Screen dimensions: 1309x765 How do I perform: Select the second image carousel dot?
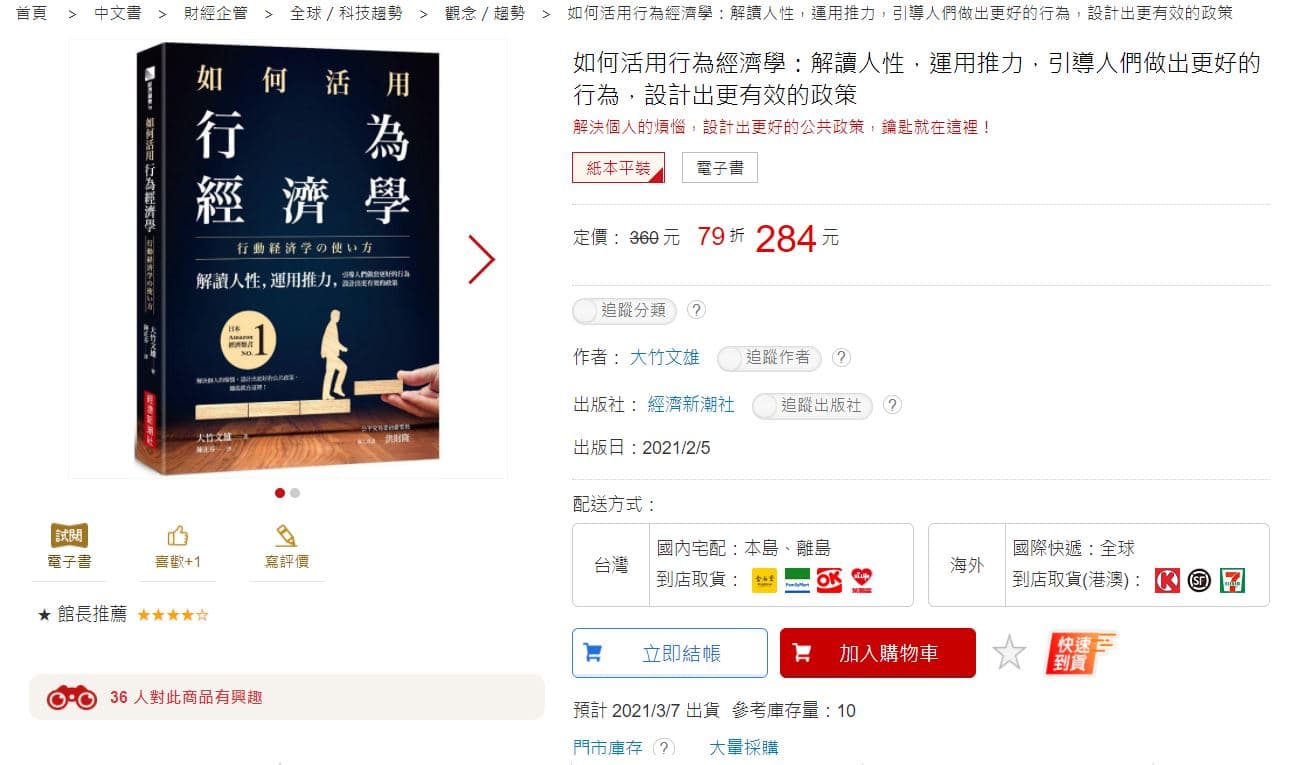295,492
